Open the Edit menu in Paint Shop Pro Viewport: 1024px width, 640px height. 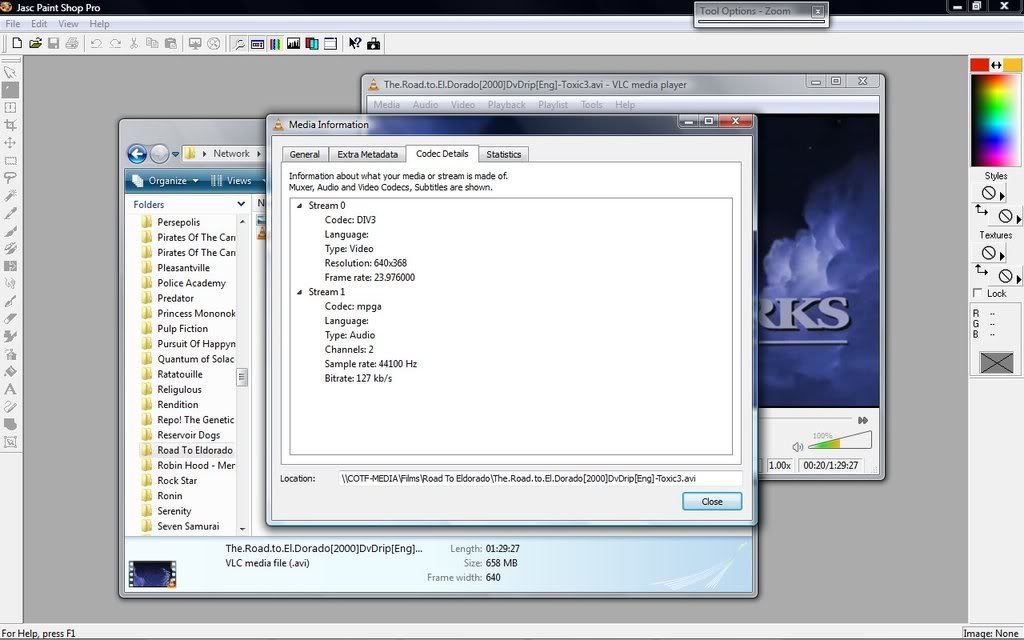point(39,24)
